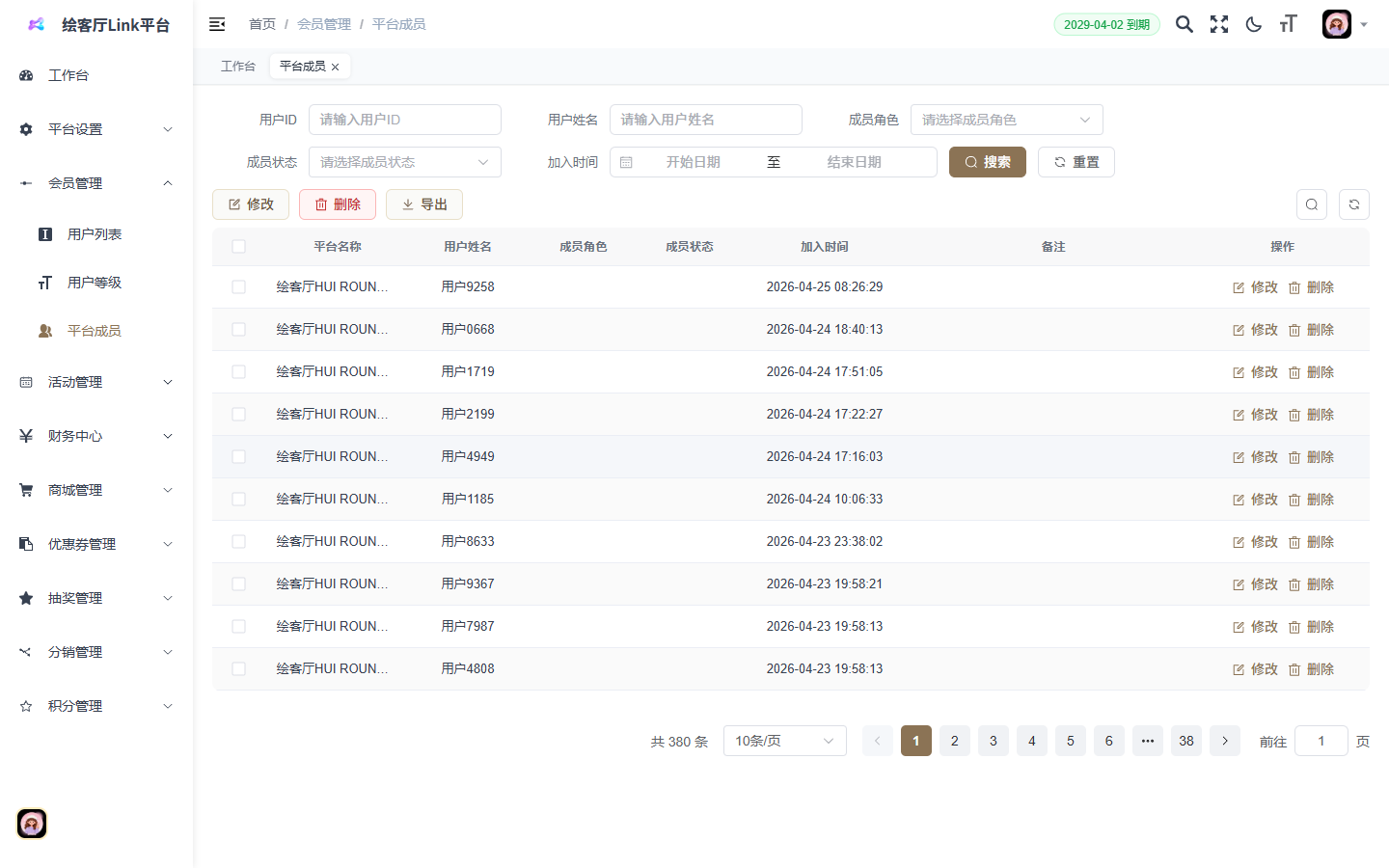Image resolution: width=1389 pixels, height=868 pixels.
Task: Click trash delete icon for 用户9258 row
Action: point(1294,287)
